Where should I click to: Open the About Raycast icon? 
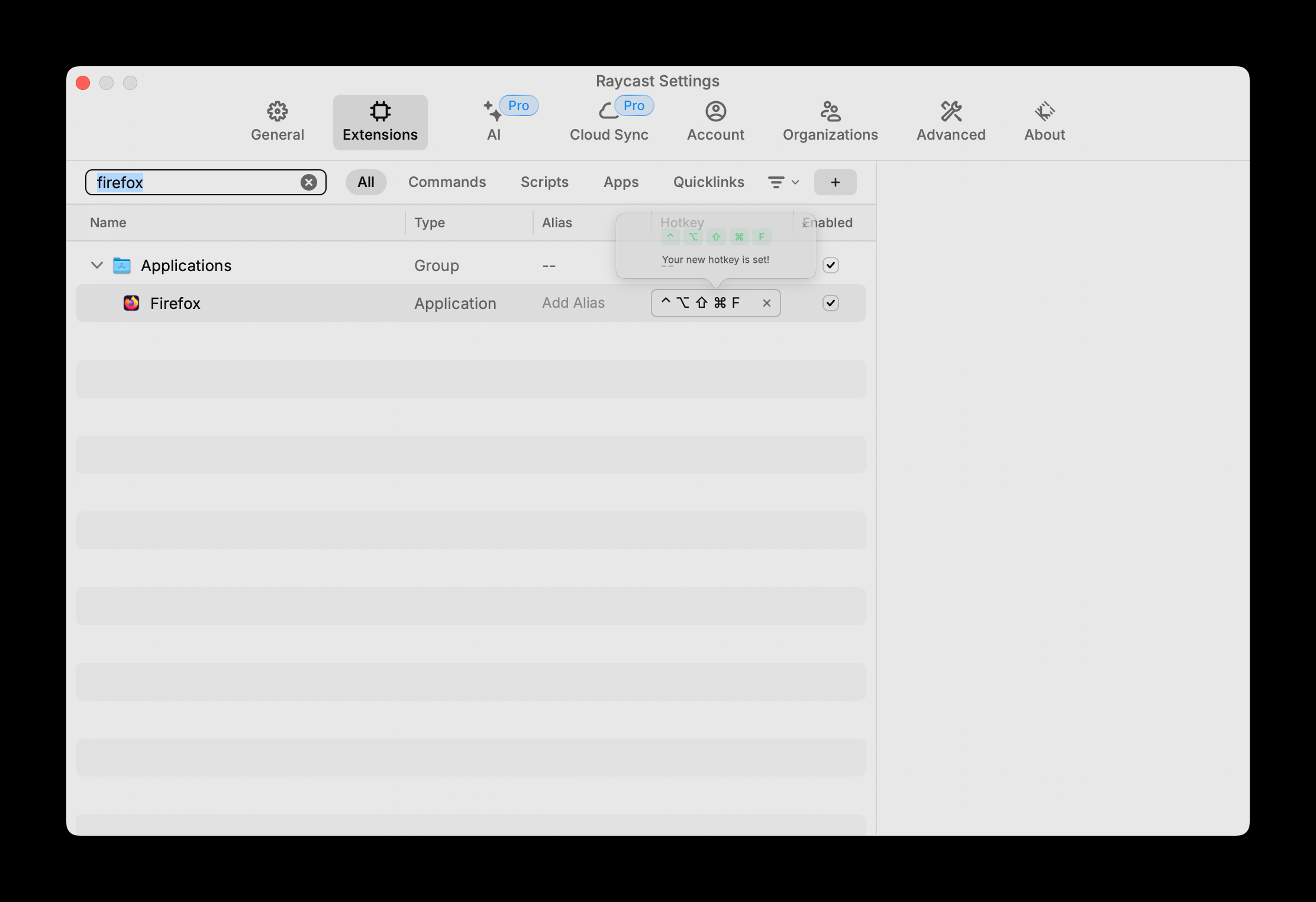1044,111
